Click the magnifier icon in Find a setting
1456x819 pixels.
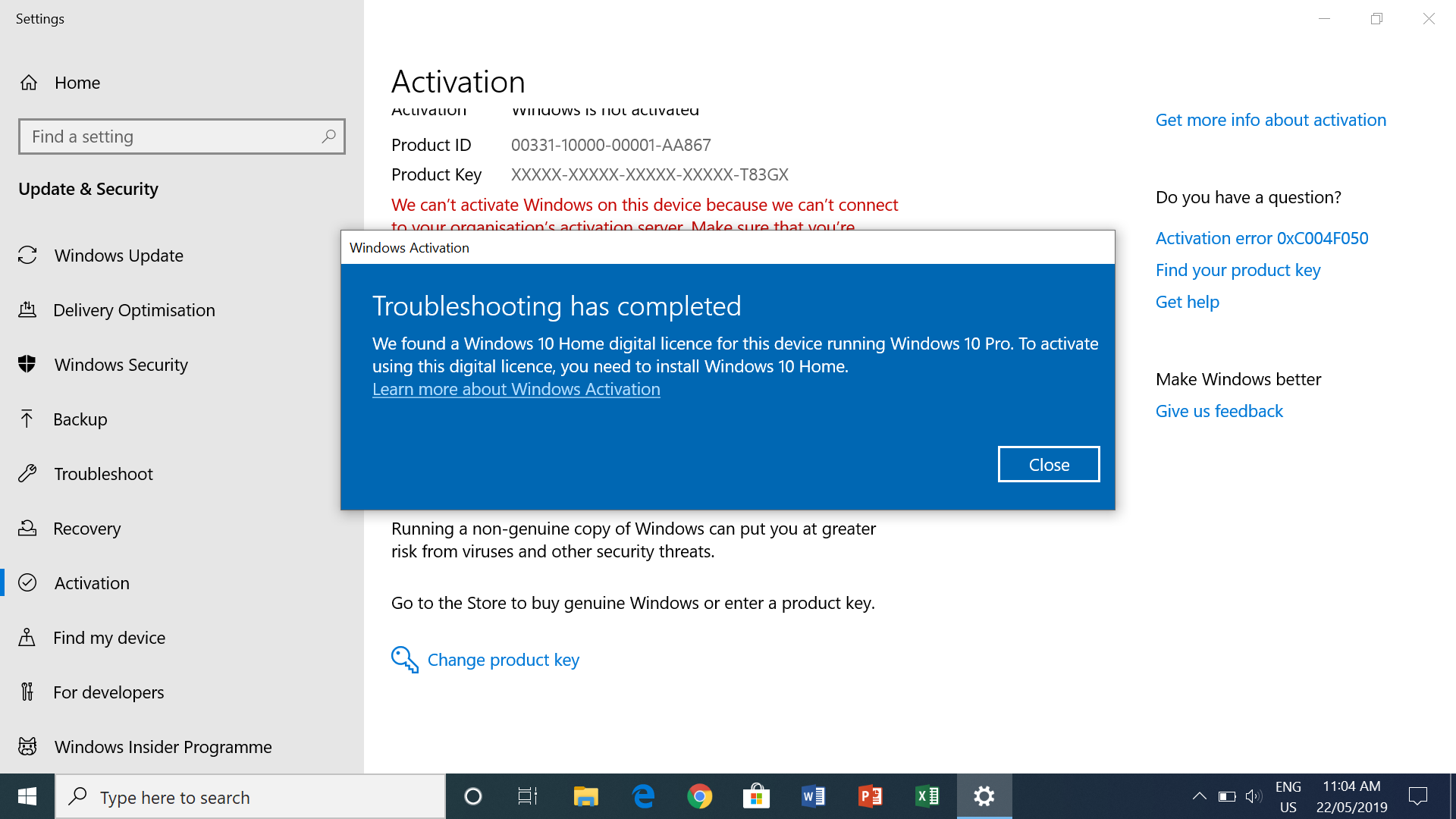(x=328, y=136)
